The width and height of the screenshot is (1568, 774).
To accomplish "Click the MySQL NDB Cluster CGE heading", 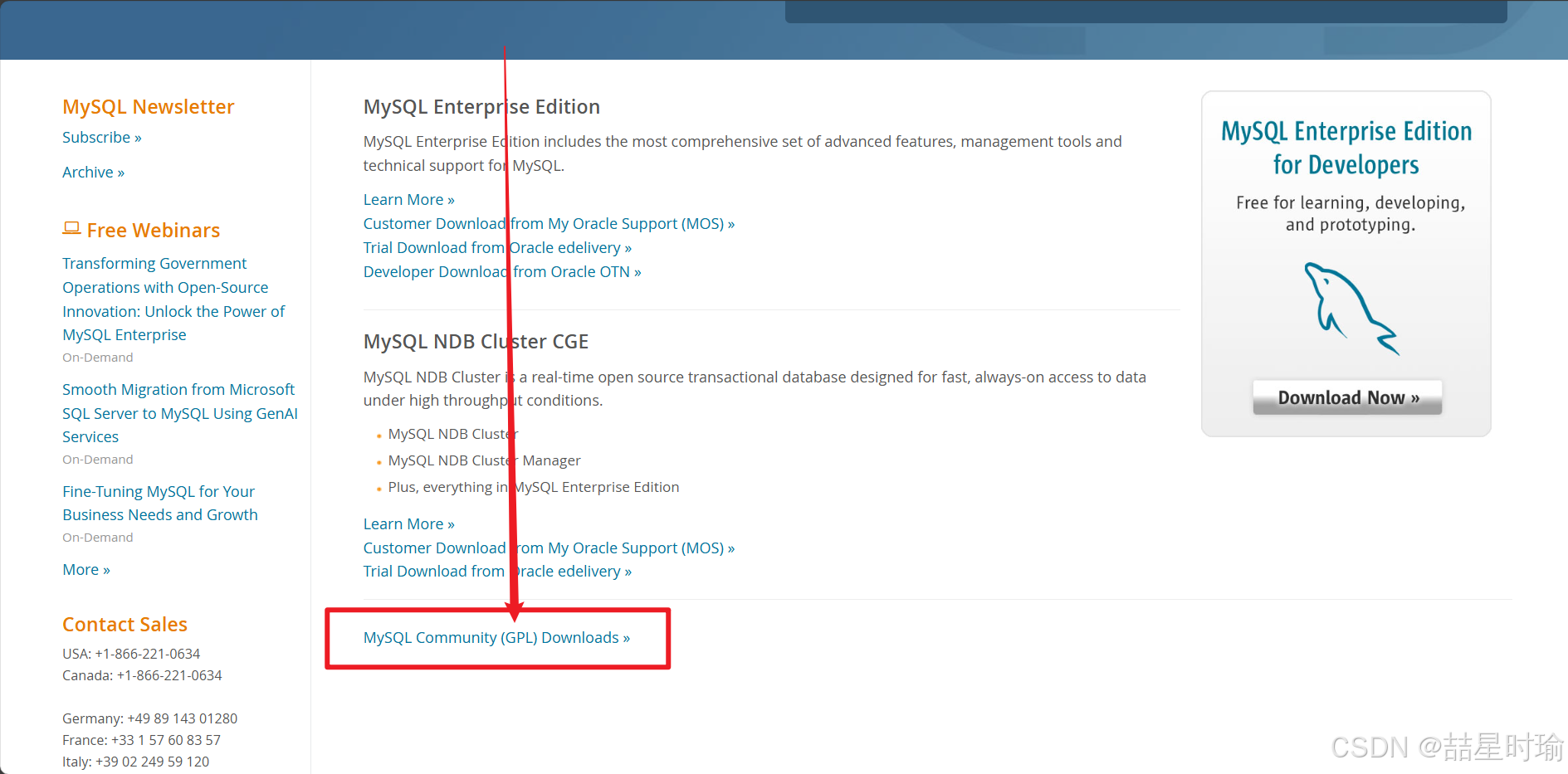I will [476, 342].
